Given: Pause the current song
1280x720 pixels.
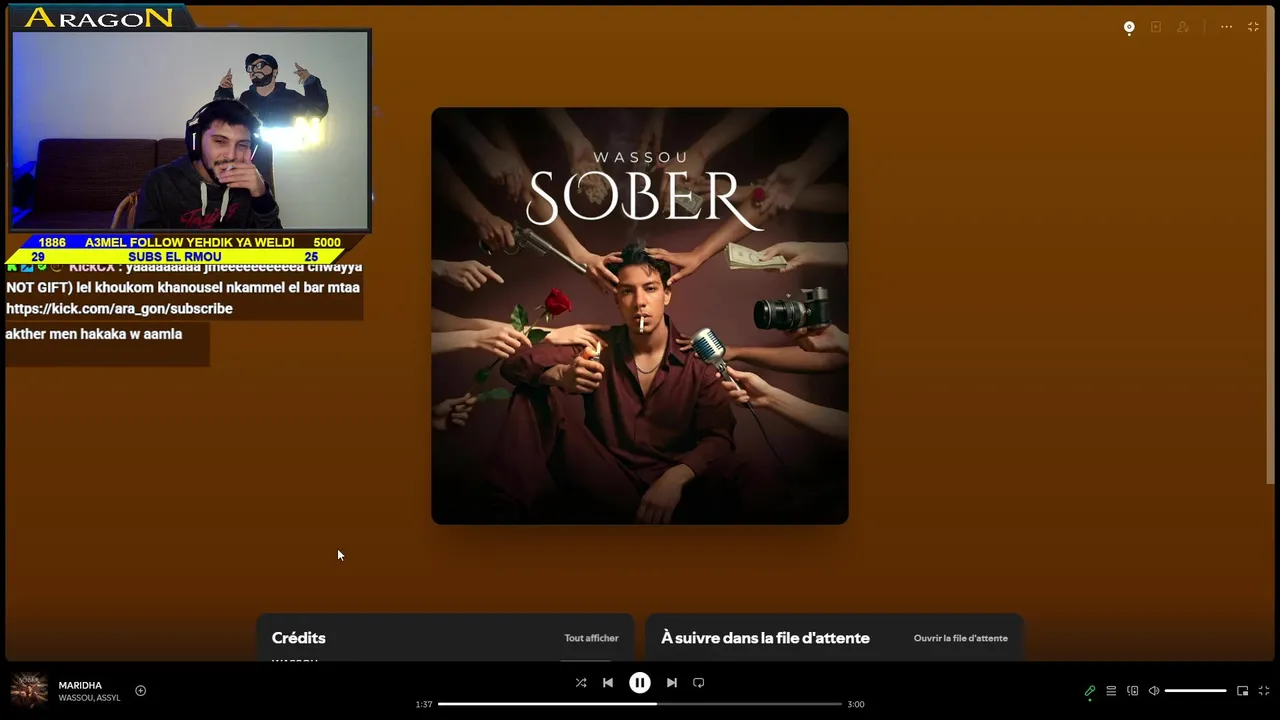Looking at the screenshot, I should tap(640, 683).
